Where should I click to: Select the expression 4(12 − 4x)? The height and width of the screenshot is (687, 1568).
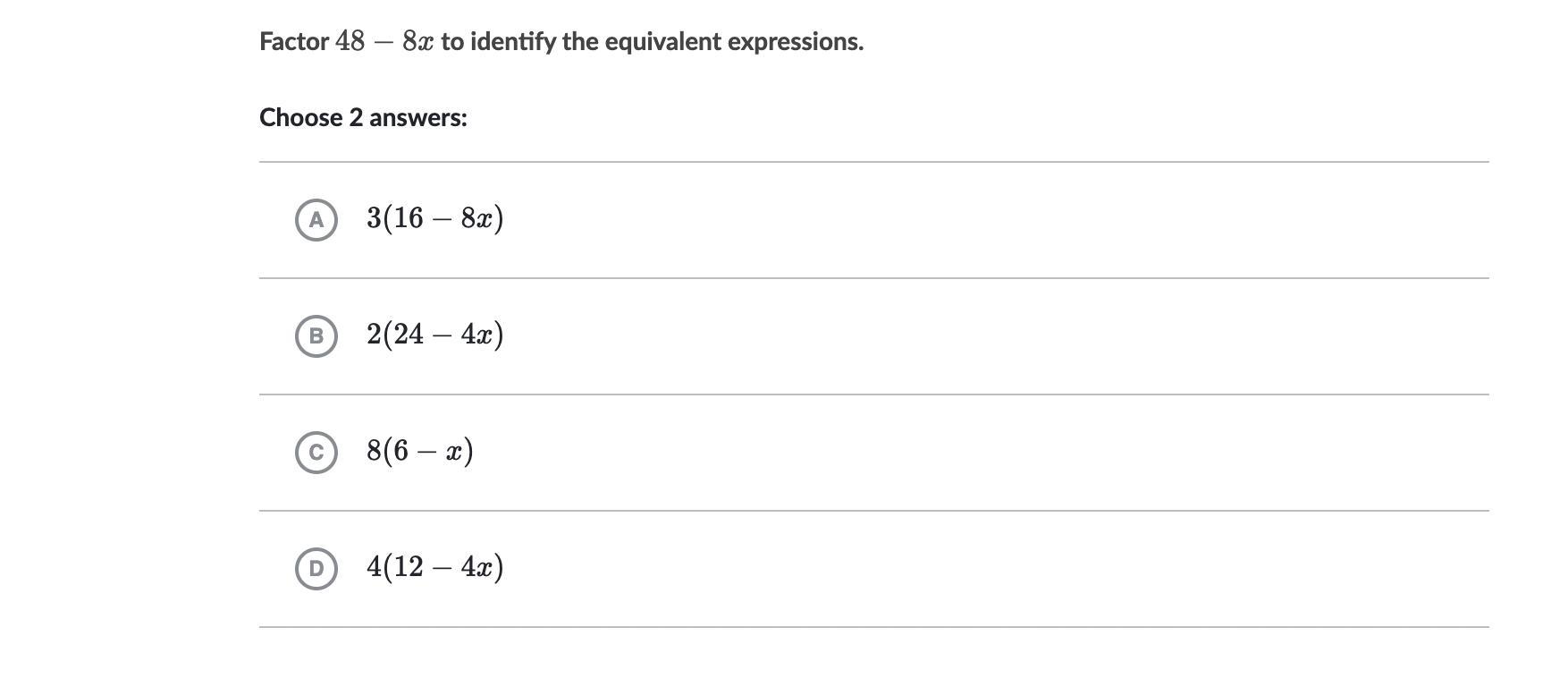(434, 567)
